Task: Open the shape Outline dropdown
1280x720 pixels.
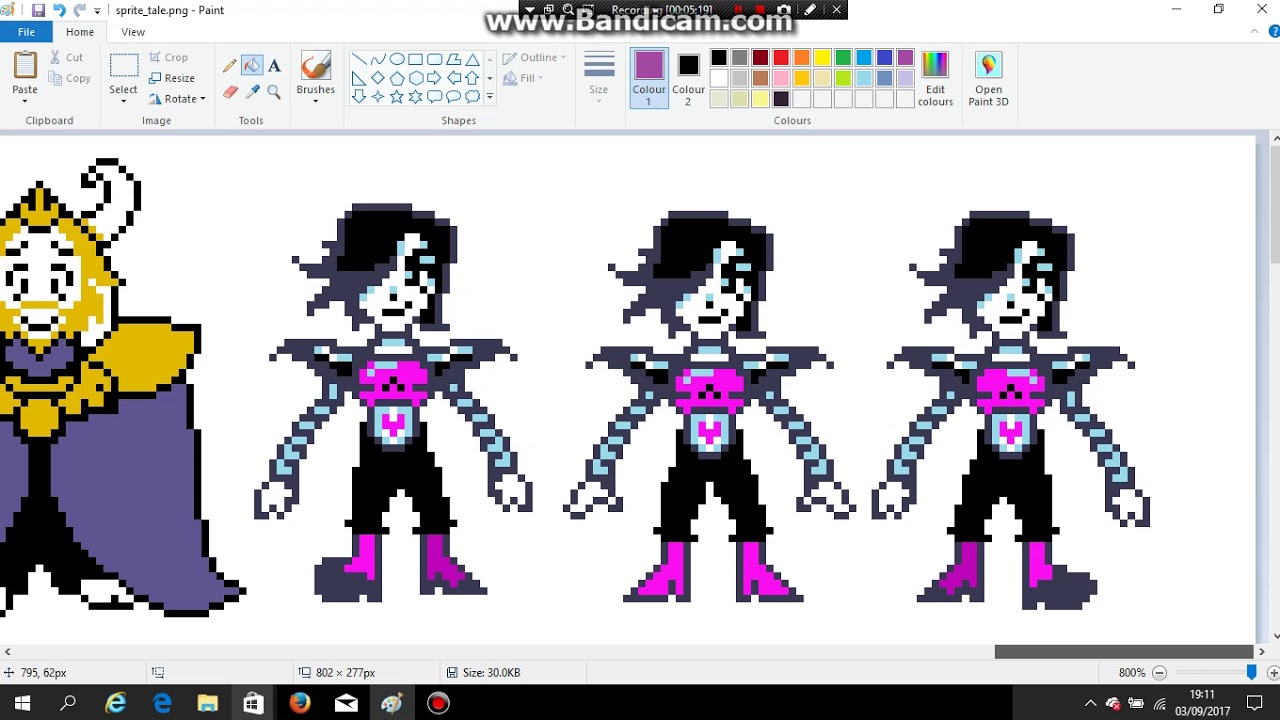Action: click(535, 57)
